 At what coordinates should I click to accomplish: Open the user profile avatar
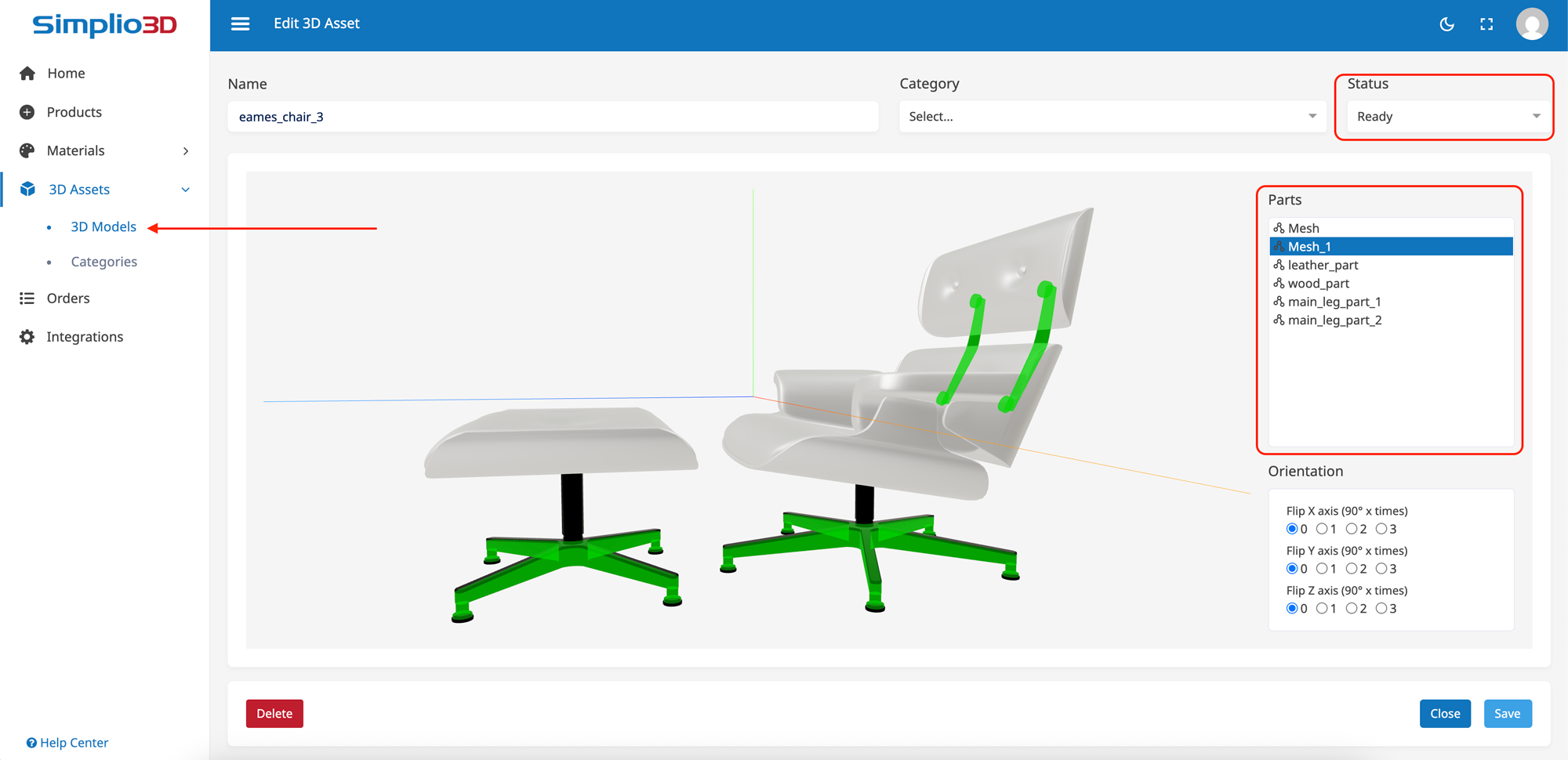click(x=1533, y=24)
